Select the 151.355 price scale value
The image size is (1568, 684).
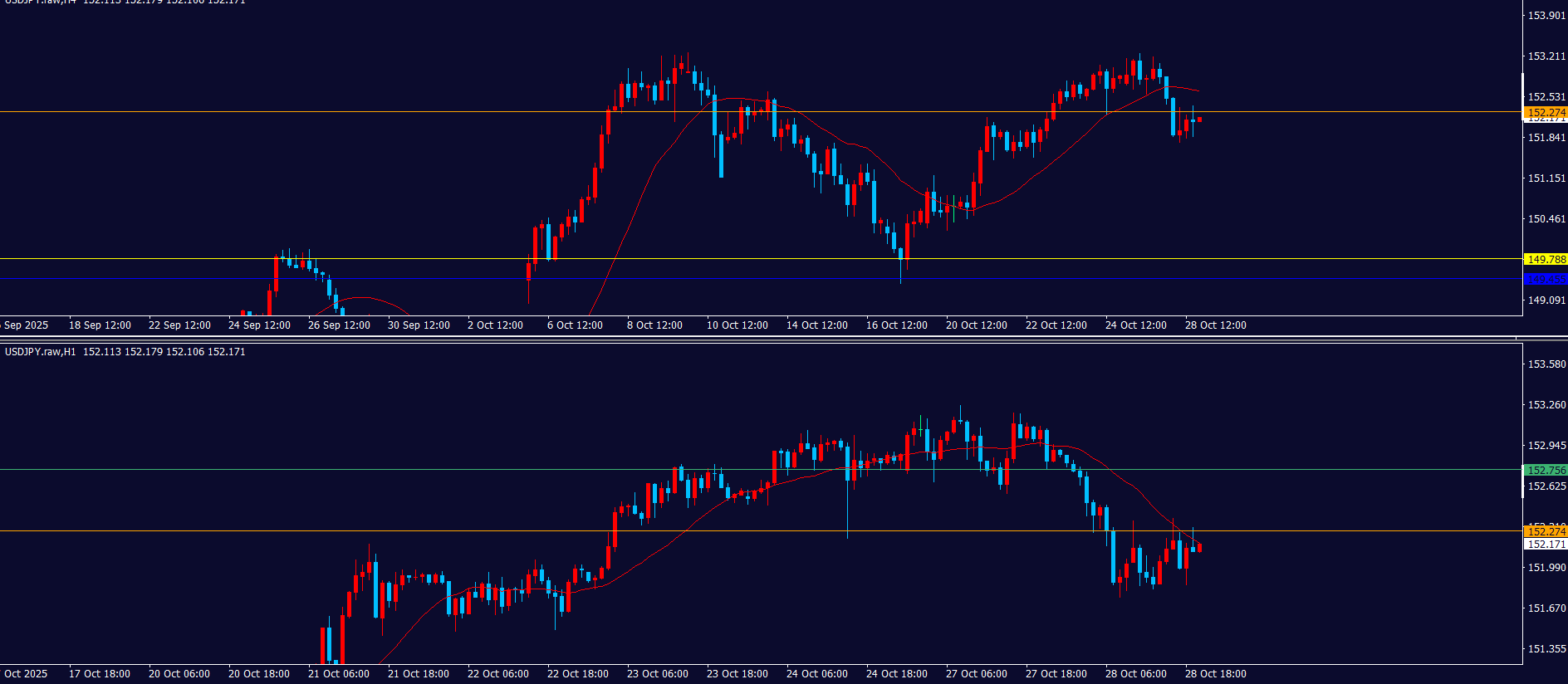1546,649
